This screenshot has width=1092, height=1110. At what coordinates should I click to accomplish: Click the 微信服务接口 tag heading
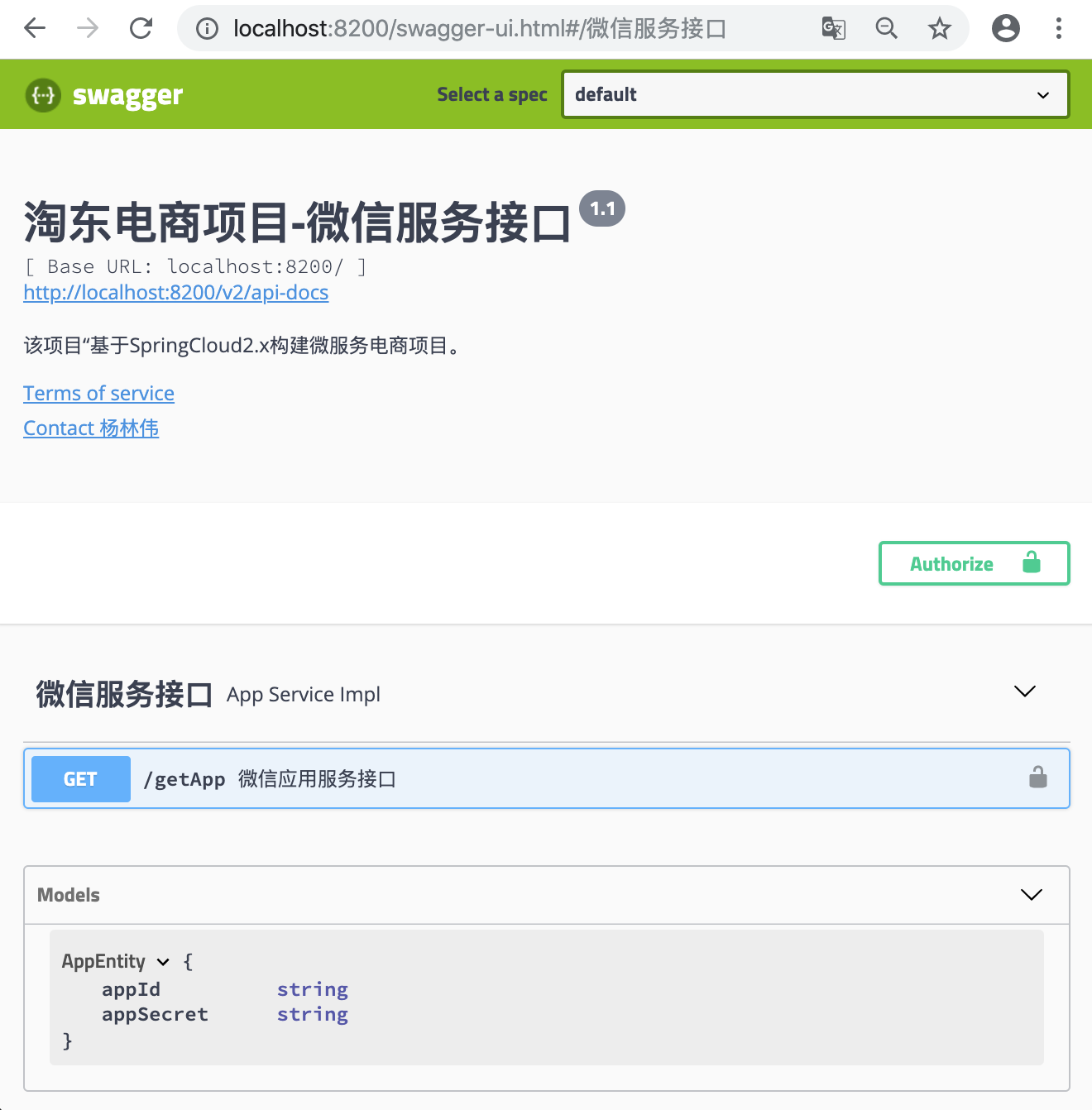click(124, 694)
